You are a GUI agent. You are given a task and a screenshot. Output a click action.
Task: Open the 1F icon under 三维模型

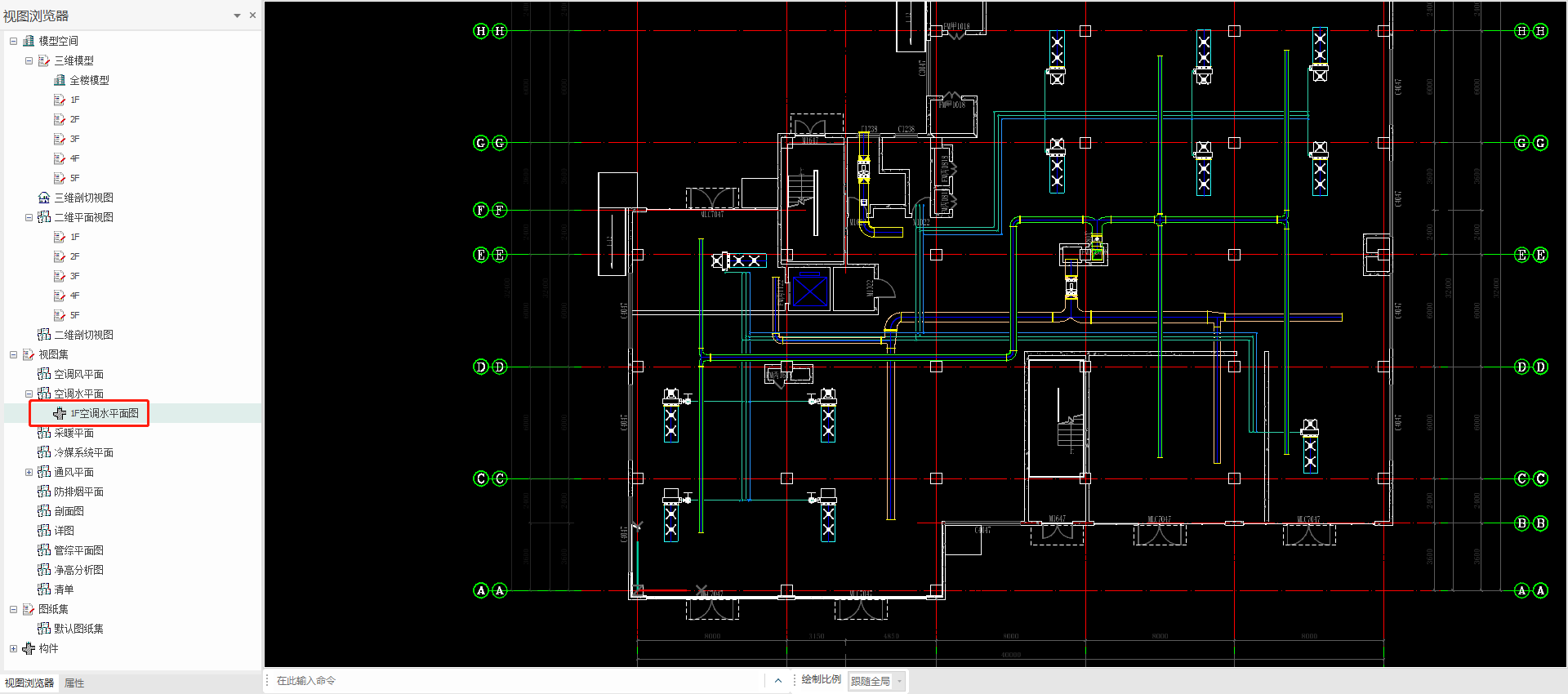[60, 100]
